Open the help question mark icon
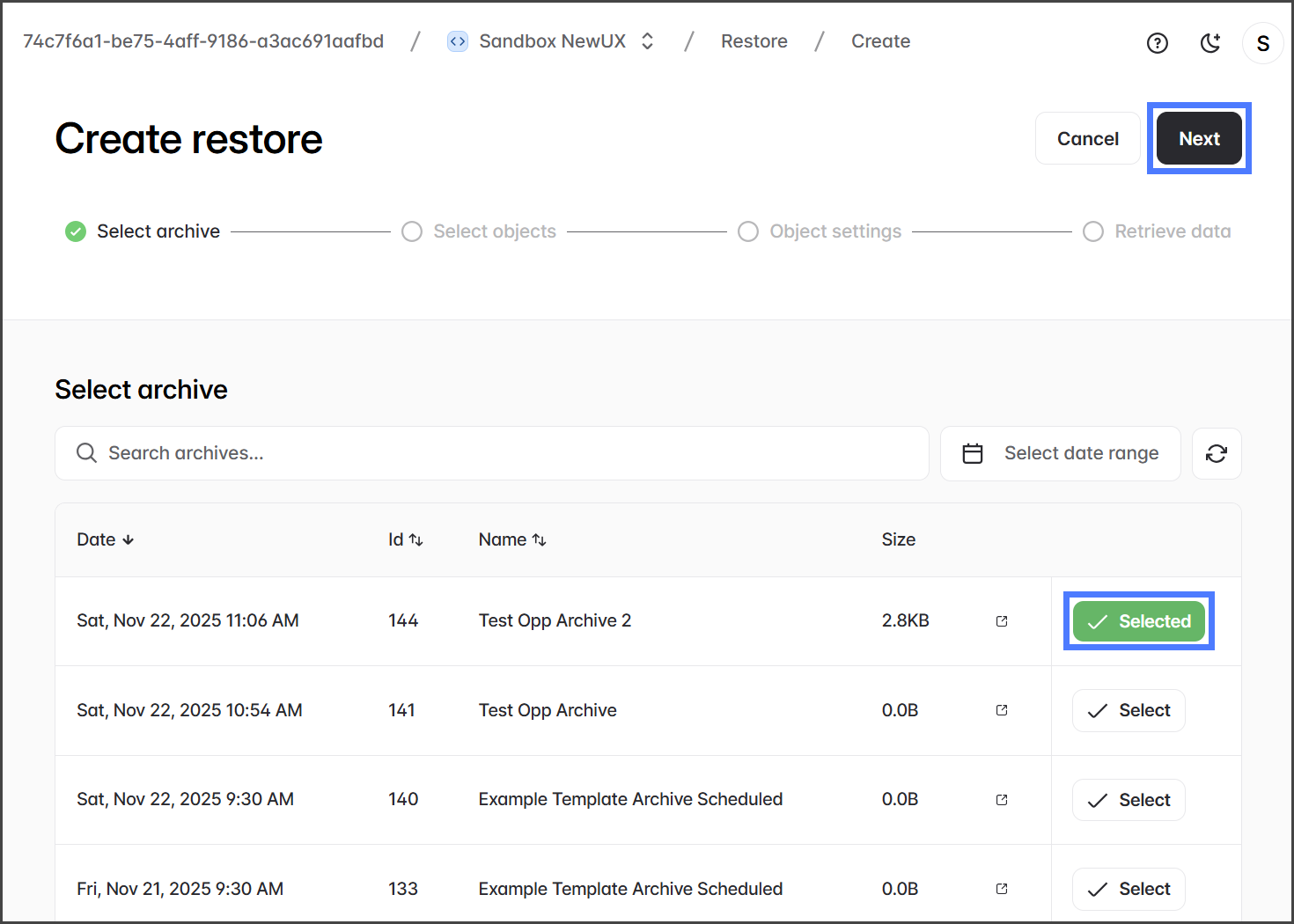 coord(1157,43)
